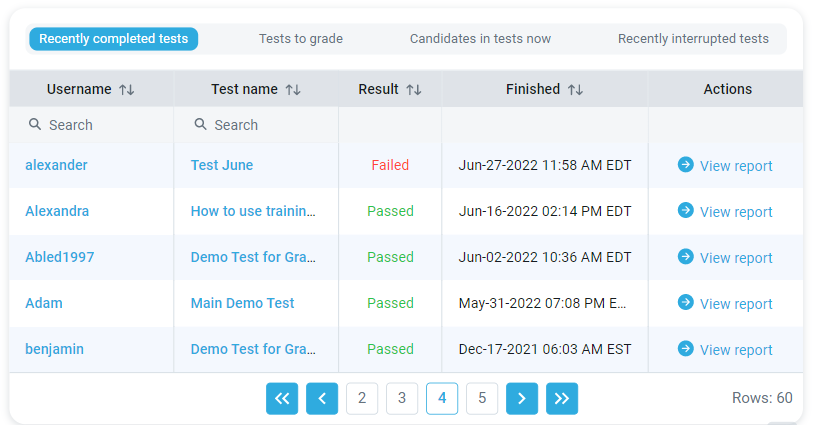
Task: Sort by Result column arrows
Action: point(414,89)
